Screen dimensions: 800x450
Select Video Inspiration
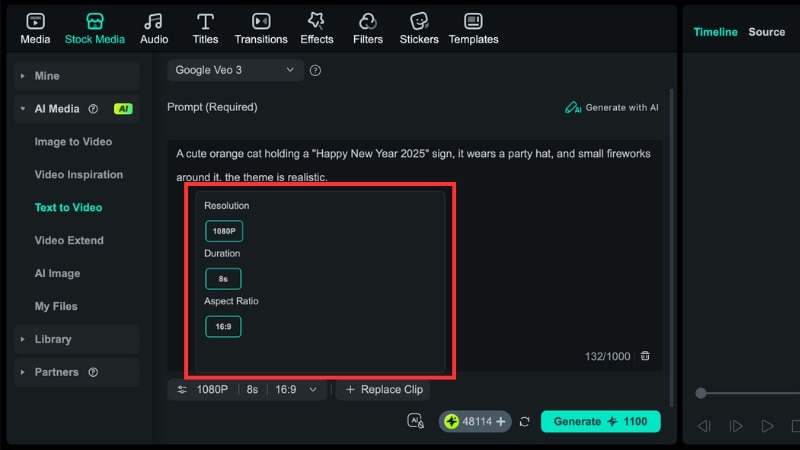(x=79, y=174)
